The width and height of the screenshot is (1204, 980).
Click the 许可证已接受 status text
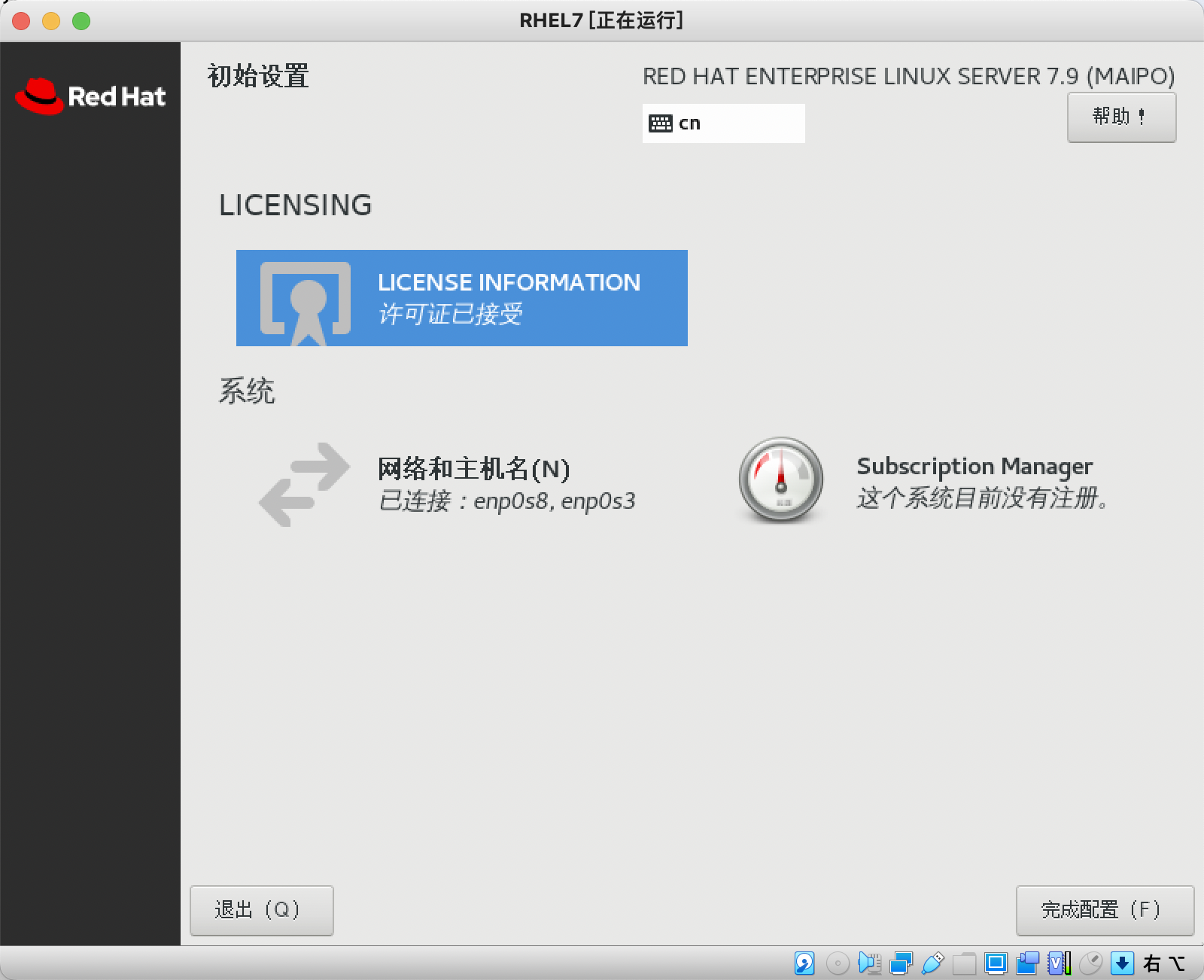(x=450, y=314)
